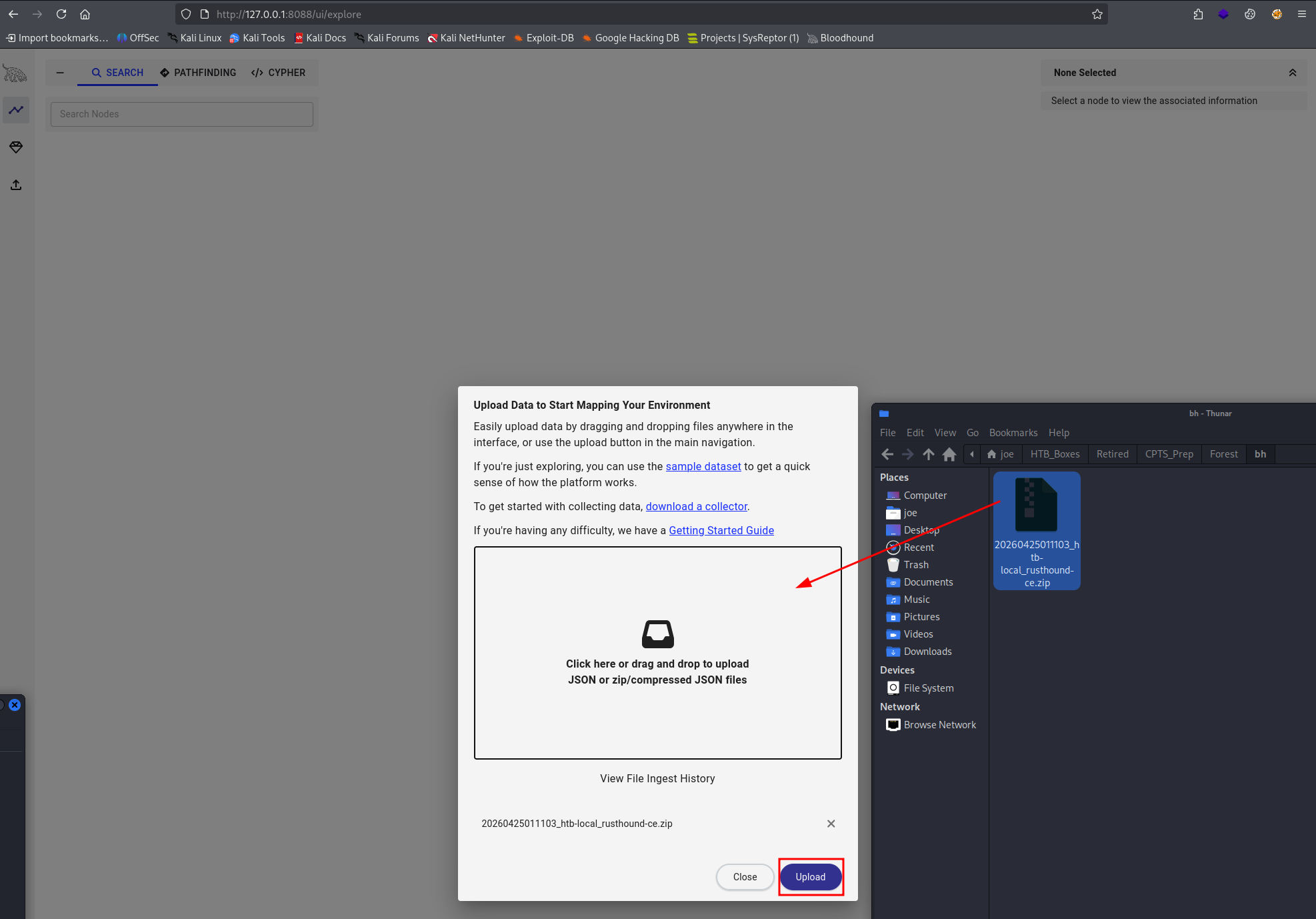This screenshot has height=919, width=1316.
Task: Open the Explore graph icon in sidebar
Action: [16, 110]
